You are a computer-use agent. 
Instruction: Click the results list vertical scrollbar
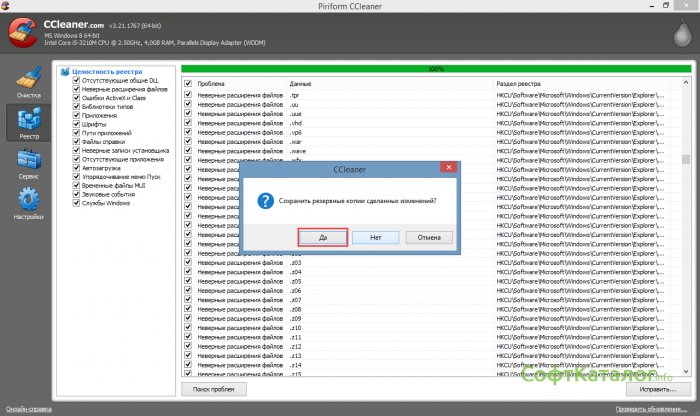coord(686,230)
